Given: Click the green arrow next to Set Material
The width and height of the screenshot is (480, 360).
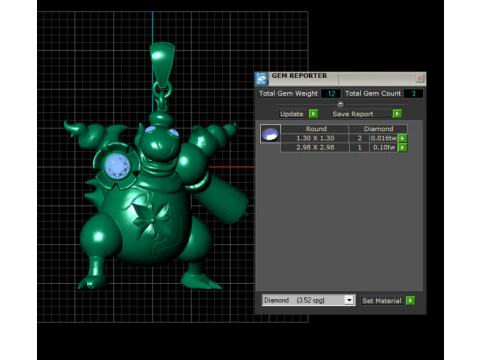Looking at the screenshot, I should point(411,300).
